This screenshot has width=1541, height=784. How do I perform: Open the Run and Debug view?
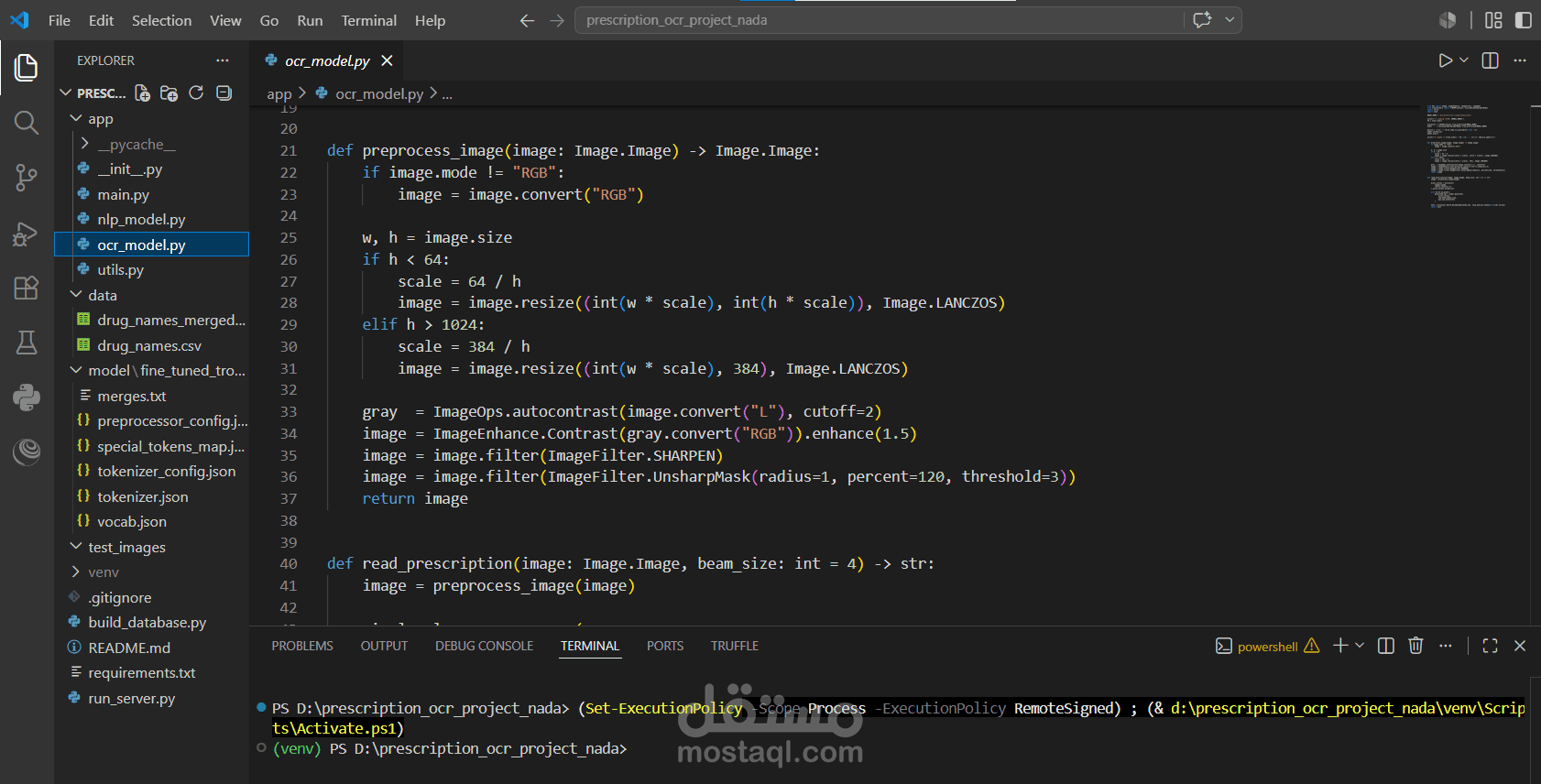click(x=27, y=234)
